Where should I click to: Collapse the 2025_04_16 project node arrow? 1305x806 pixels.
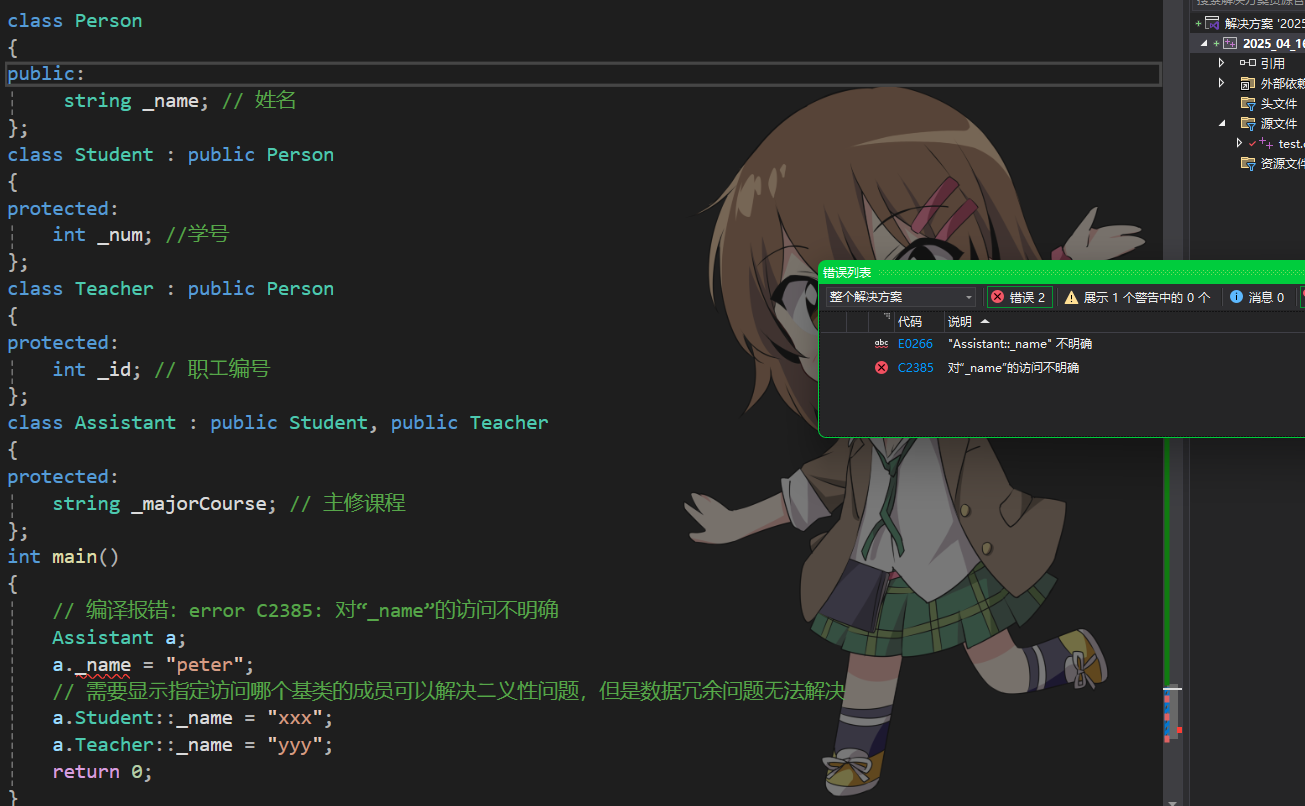click(x=1204, y=43)
